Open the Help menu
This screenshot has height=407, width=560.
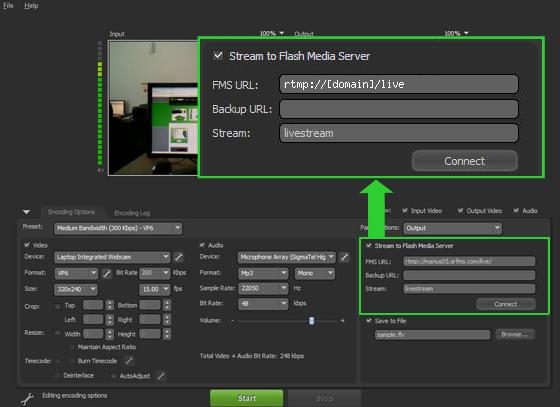point(31,6)
